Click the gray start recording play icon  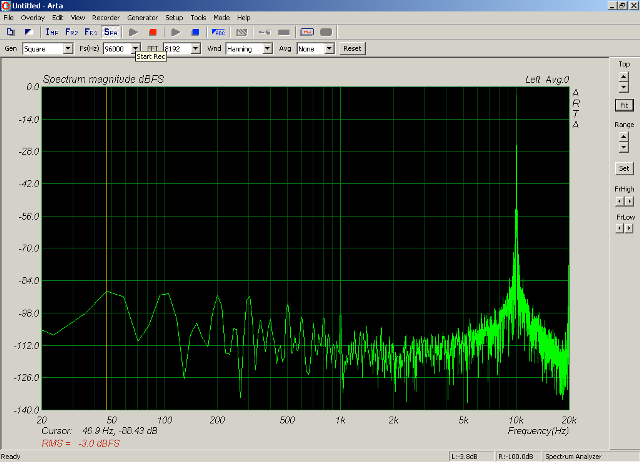point(133,32)
